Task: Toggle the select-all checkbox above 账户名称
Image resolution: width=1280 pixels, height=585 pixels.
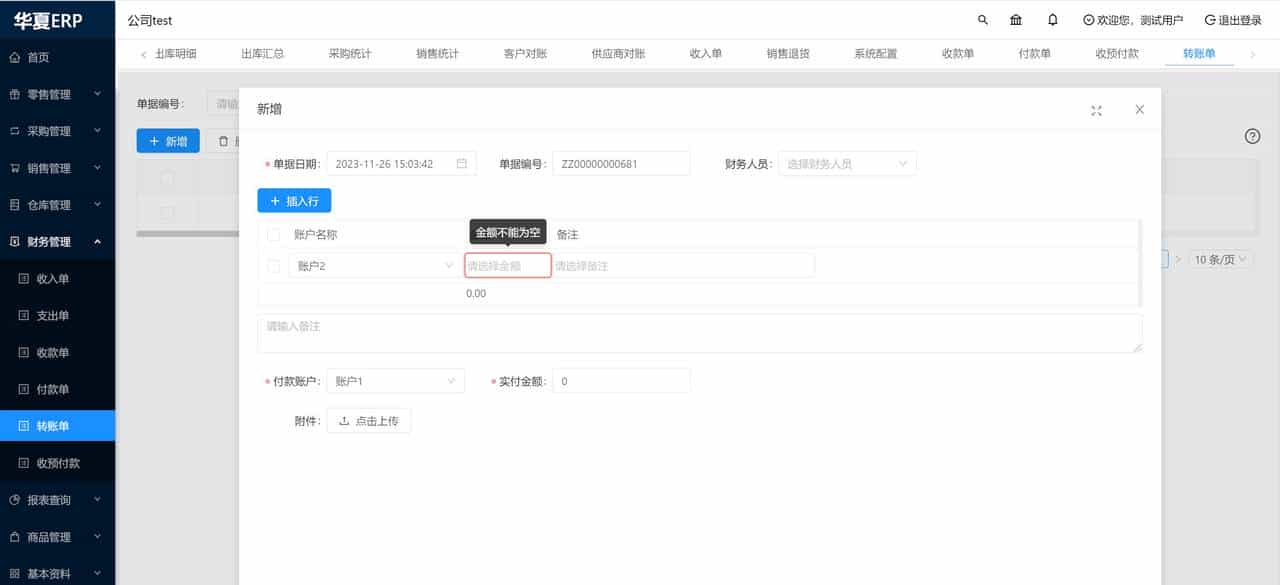Action: [273, 233]
